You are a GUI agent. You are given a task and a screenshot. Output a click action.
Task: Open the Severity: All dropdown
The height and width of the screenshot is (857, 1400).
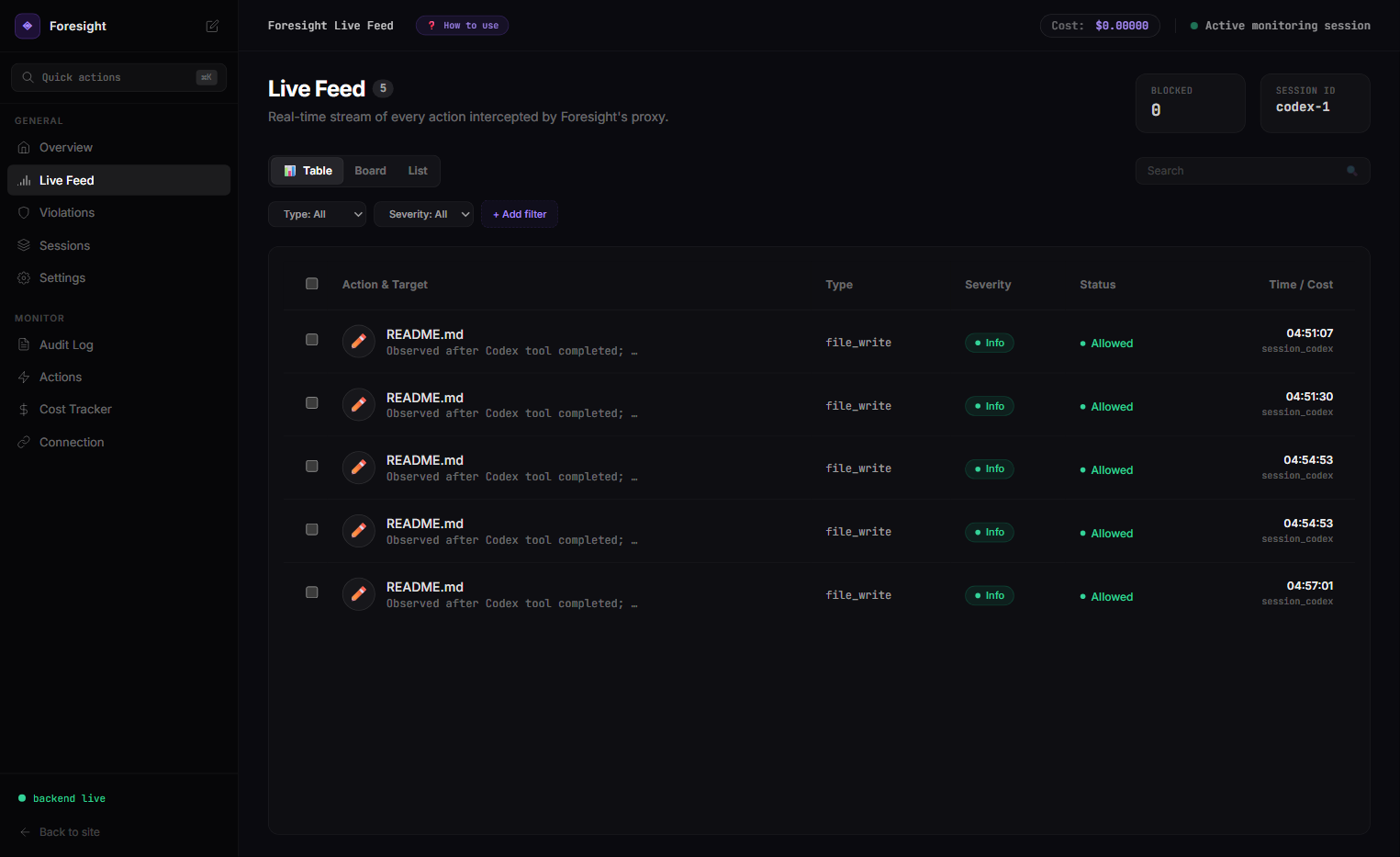tap(423, 214)
